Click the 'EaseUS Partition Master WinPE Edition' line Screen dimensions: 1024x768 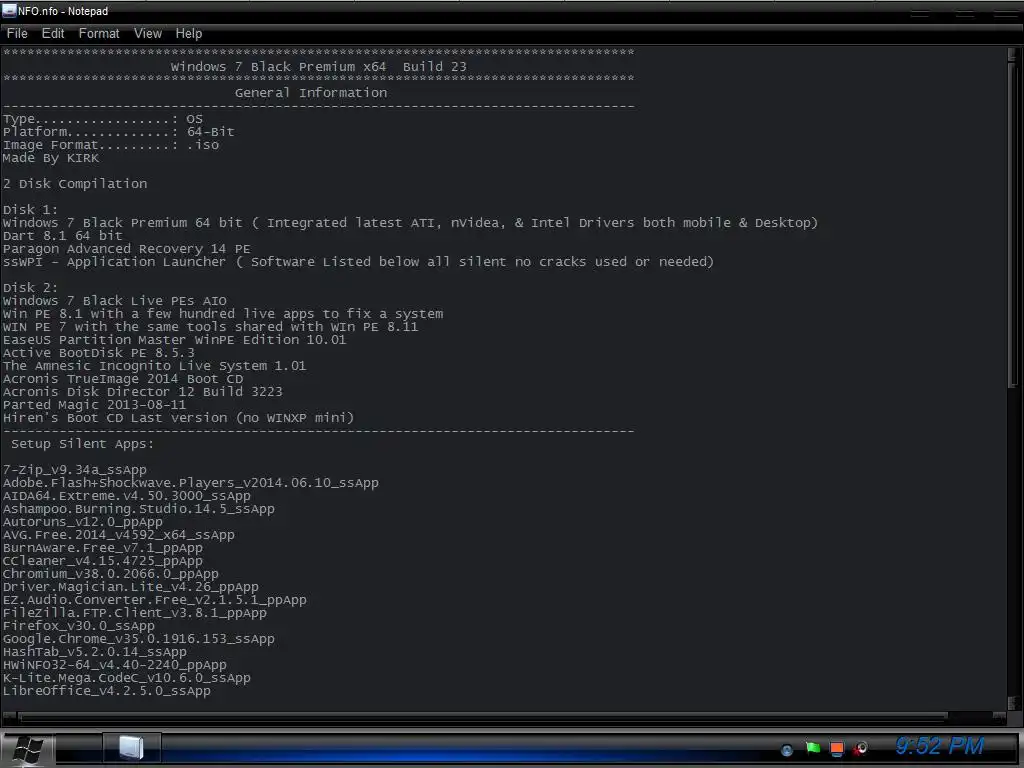[174, 340]
